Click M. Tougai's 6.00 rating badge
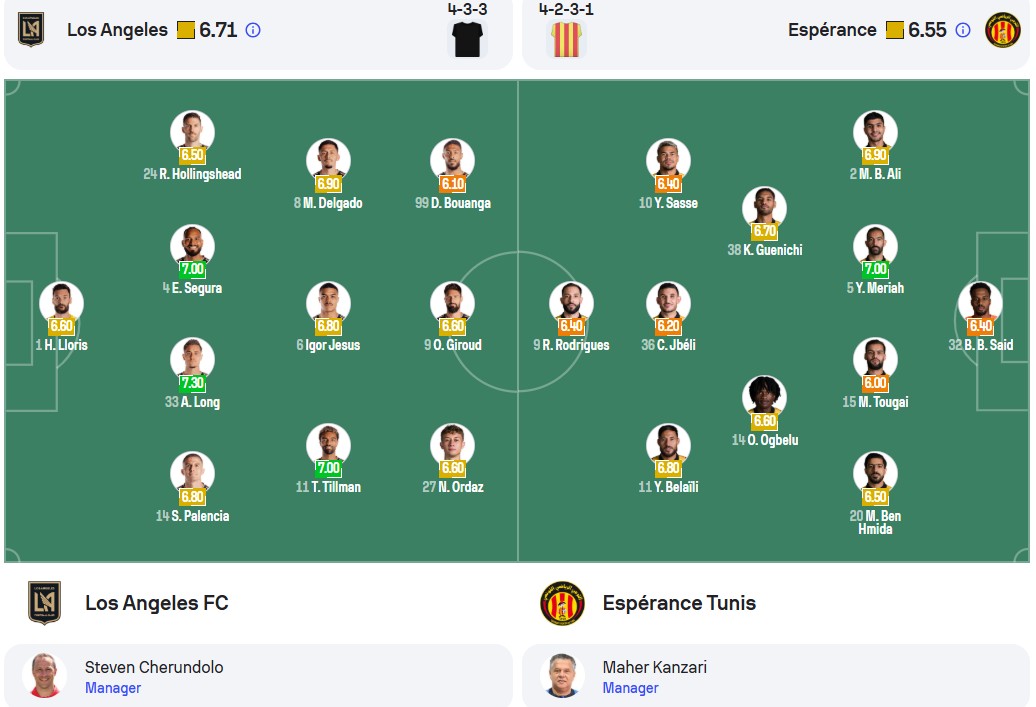The width and height of the screenshot is (1036, 707). [875, 383]
